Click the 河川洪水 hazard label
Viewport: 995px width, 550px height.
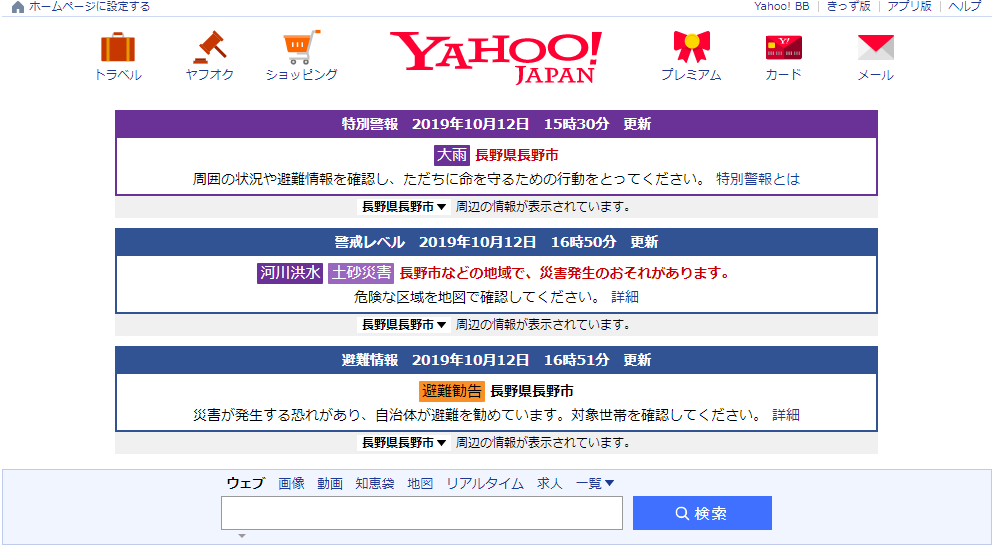[x=290, y=273]
